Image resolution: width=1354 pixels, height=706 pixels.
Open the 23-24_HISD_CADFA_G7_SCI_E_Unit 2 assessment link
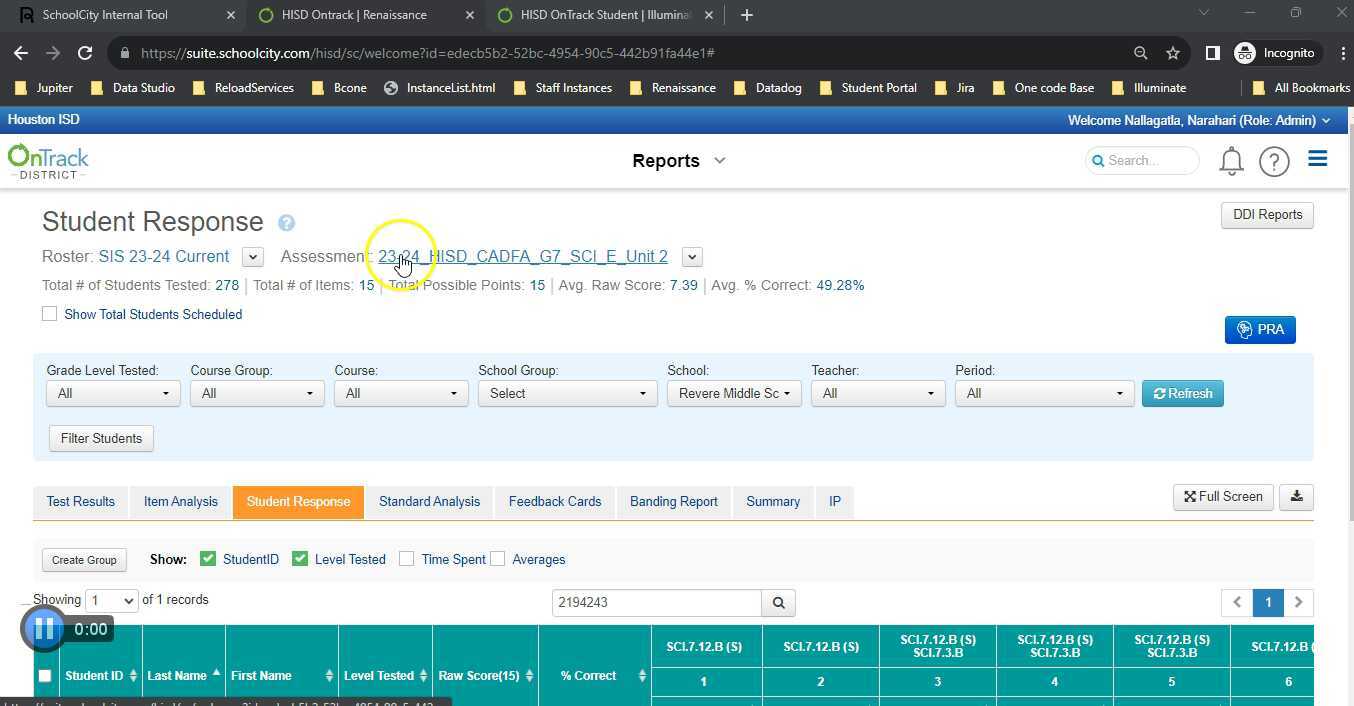coord(522,257)
